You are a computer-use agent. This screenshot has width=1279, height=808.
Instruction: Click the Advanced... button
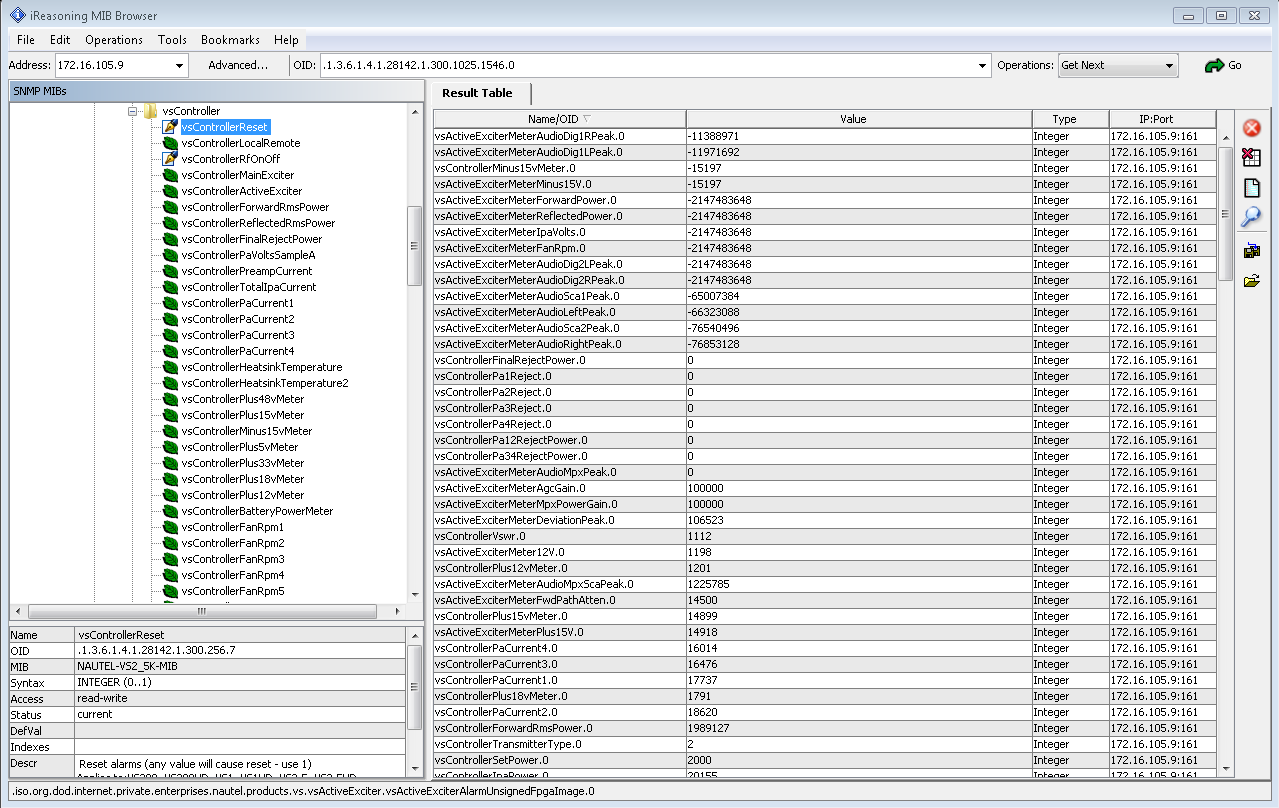[238, 65]
